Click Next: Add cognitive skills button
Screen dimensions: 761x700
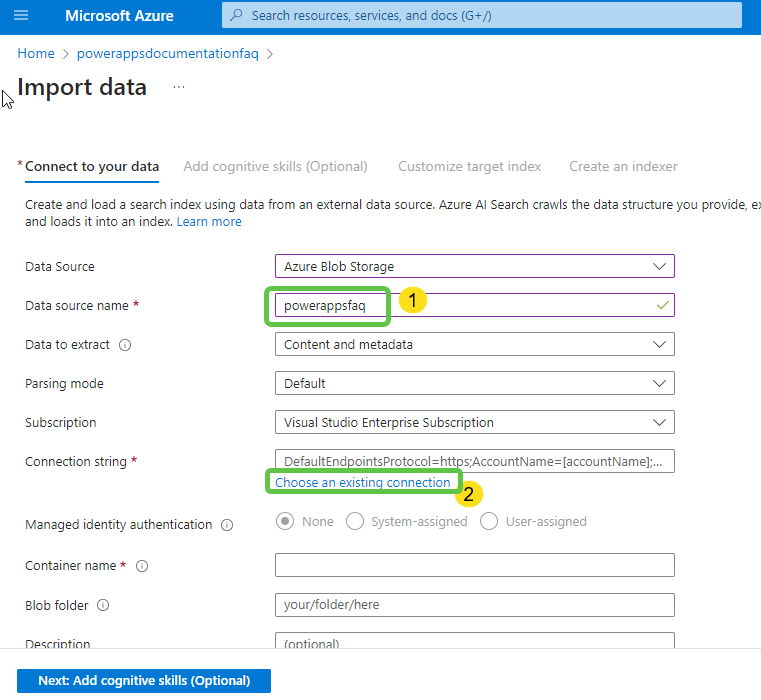tap(144, 681)
